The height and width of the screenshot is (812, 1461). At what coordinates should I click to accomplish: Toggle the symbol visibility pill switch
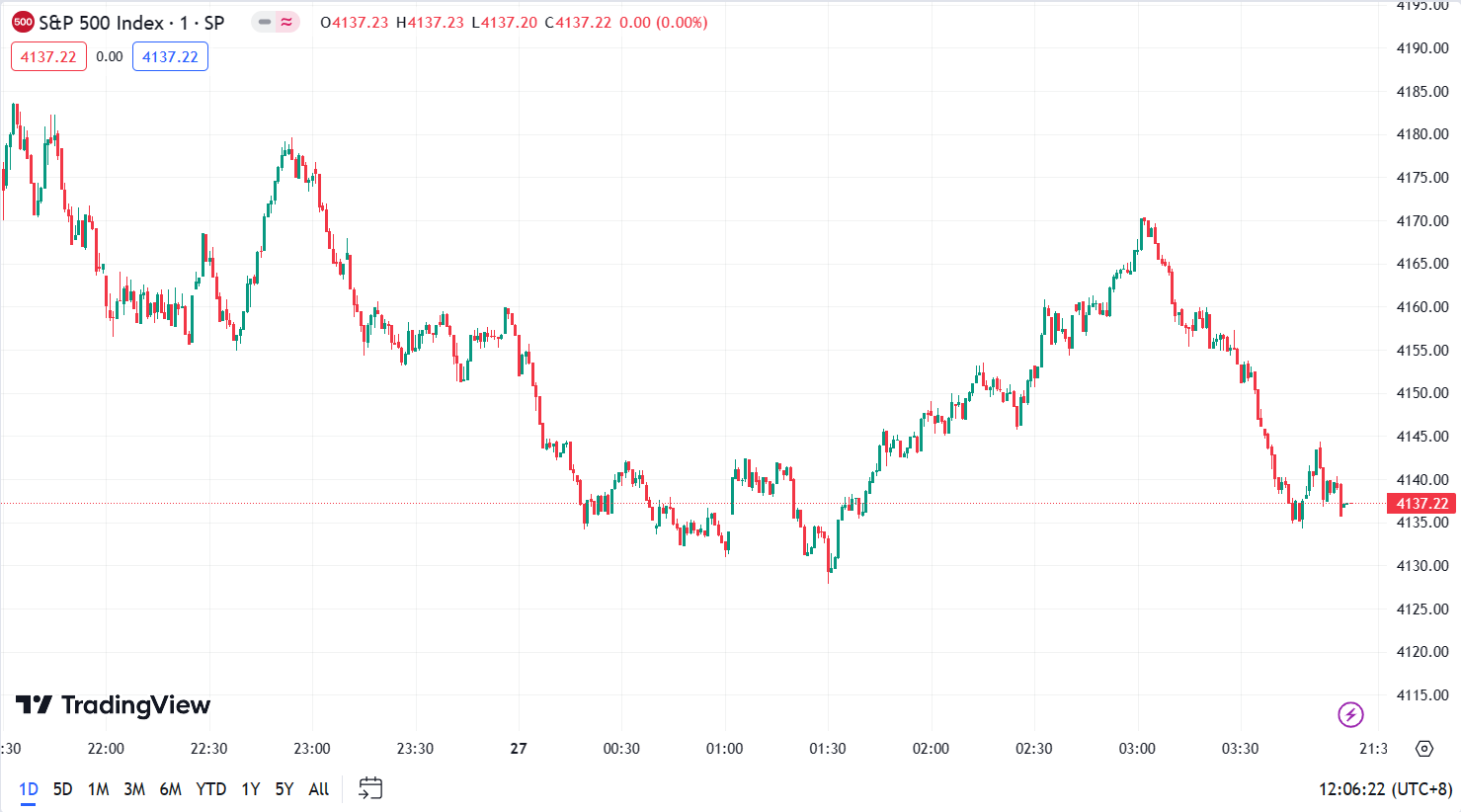[x=274, y=20]
